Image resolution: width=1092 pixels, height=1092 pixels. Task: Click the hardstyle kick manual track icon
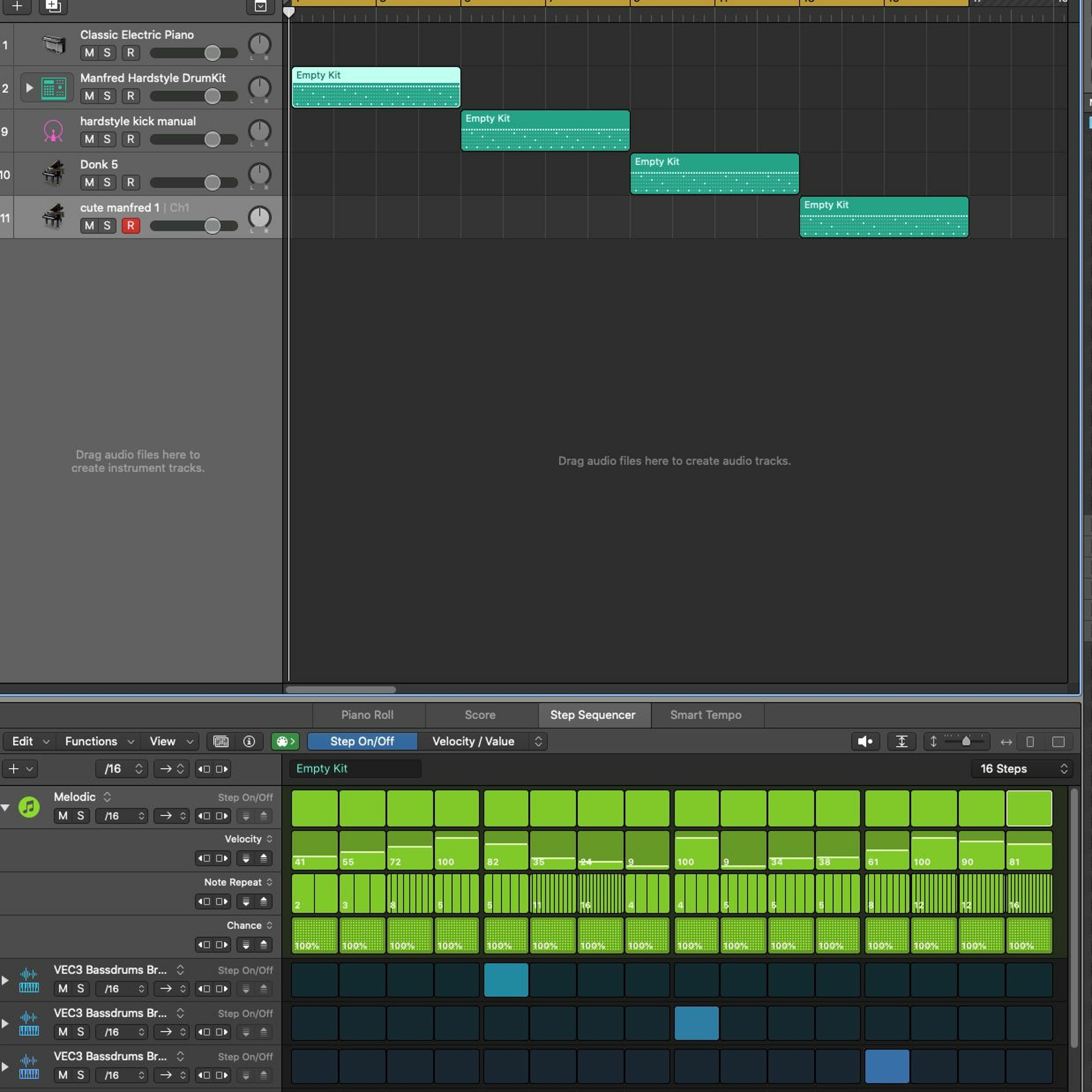54,131
